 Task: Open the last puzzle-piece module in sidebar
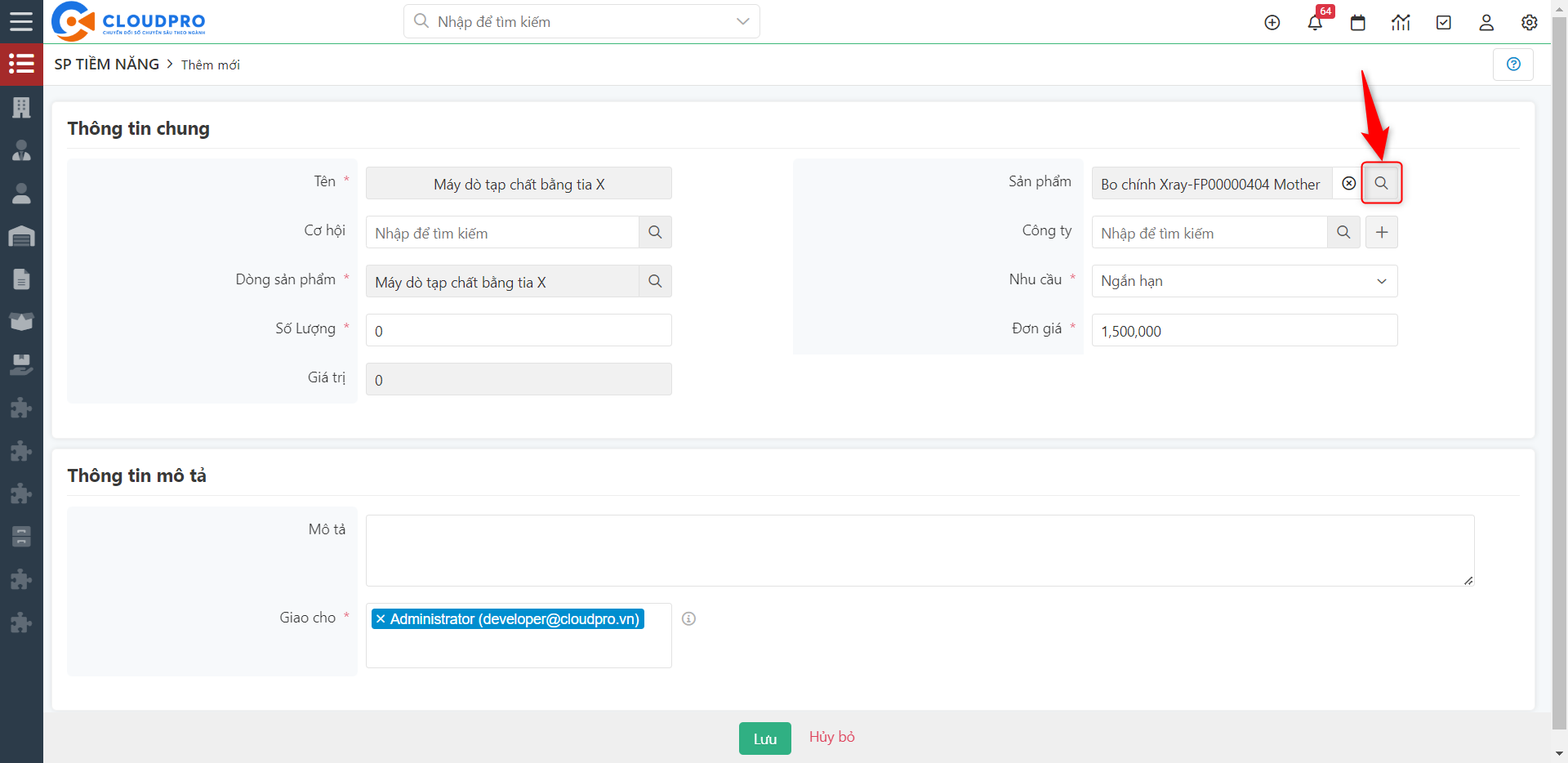tap(21, 622)
